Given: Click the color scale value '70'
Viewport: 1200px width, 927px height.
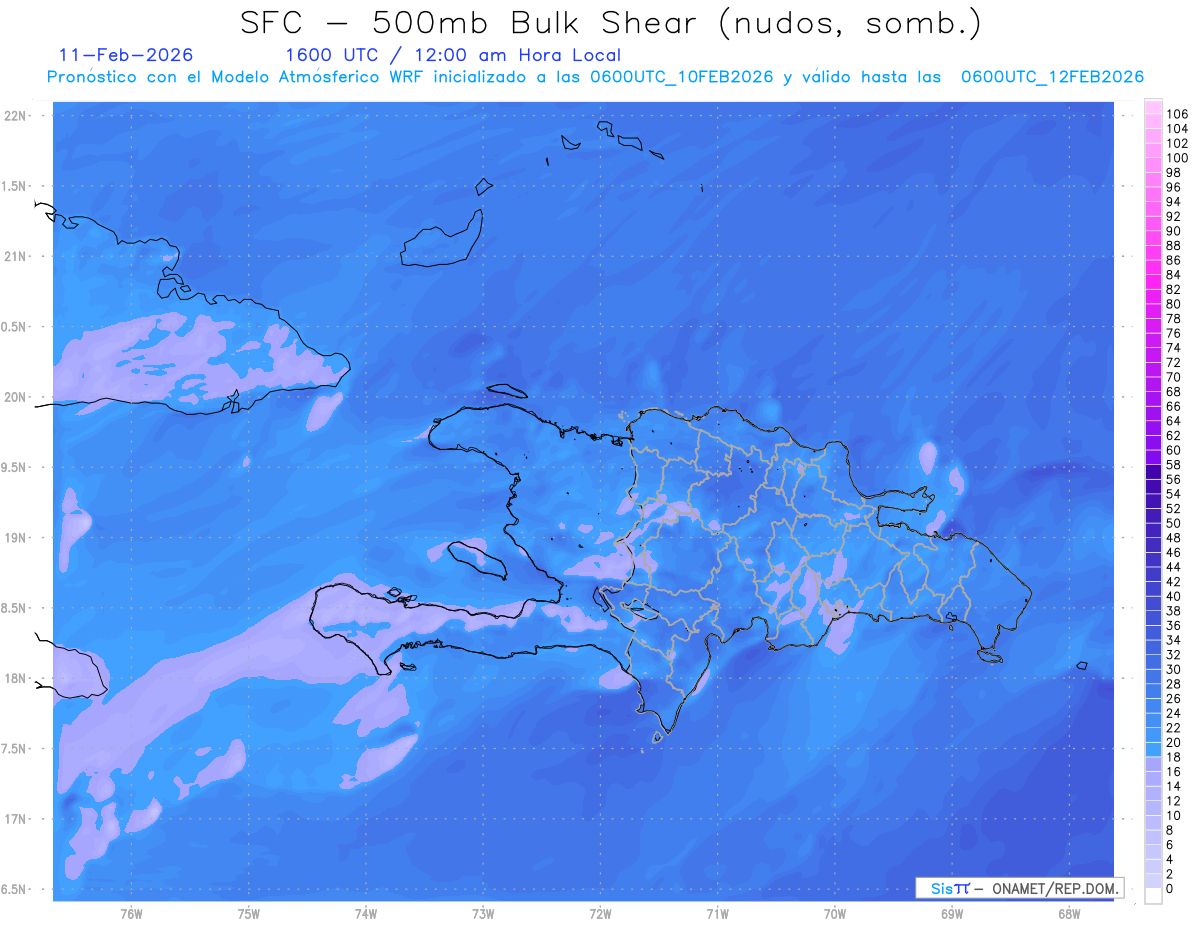Looking at the screenshot, I should pos(1174,377).
